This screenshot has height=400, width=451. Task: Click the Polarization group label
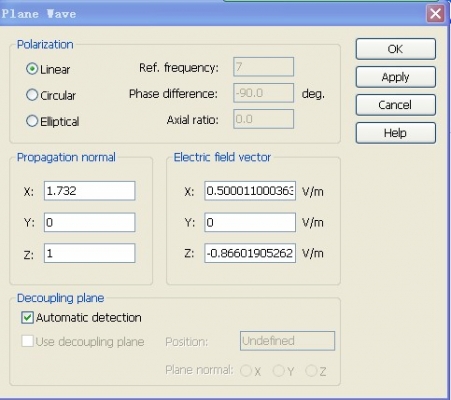(45, 44)
